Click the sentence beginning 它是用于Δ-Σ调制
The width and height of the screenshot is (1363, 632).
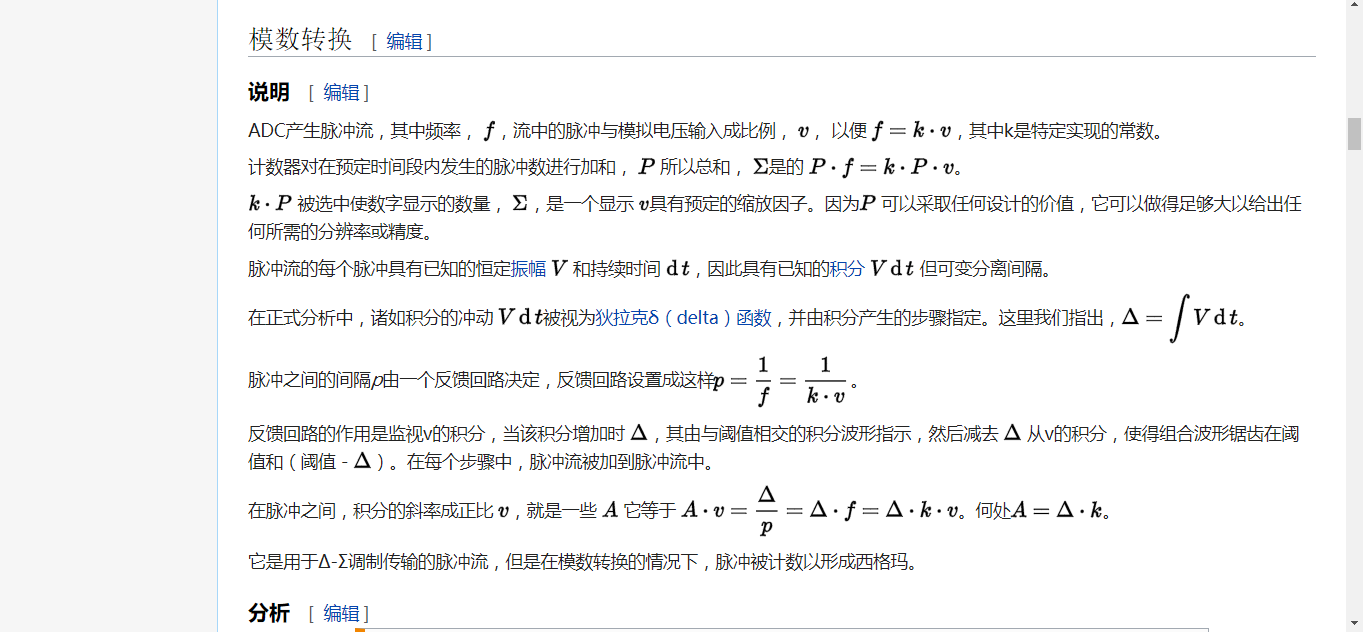click(582, 562)
